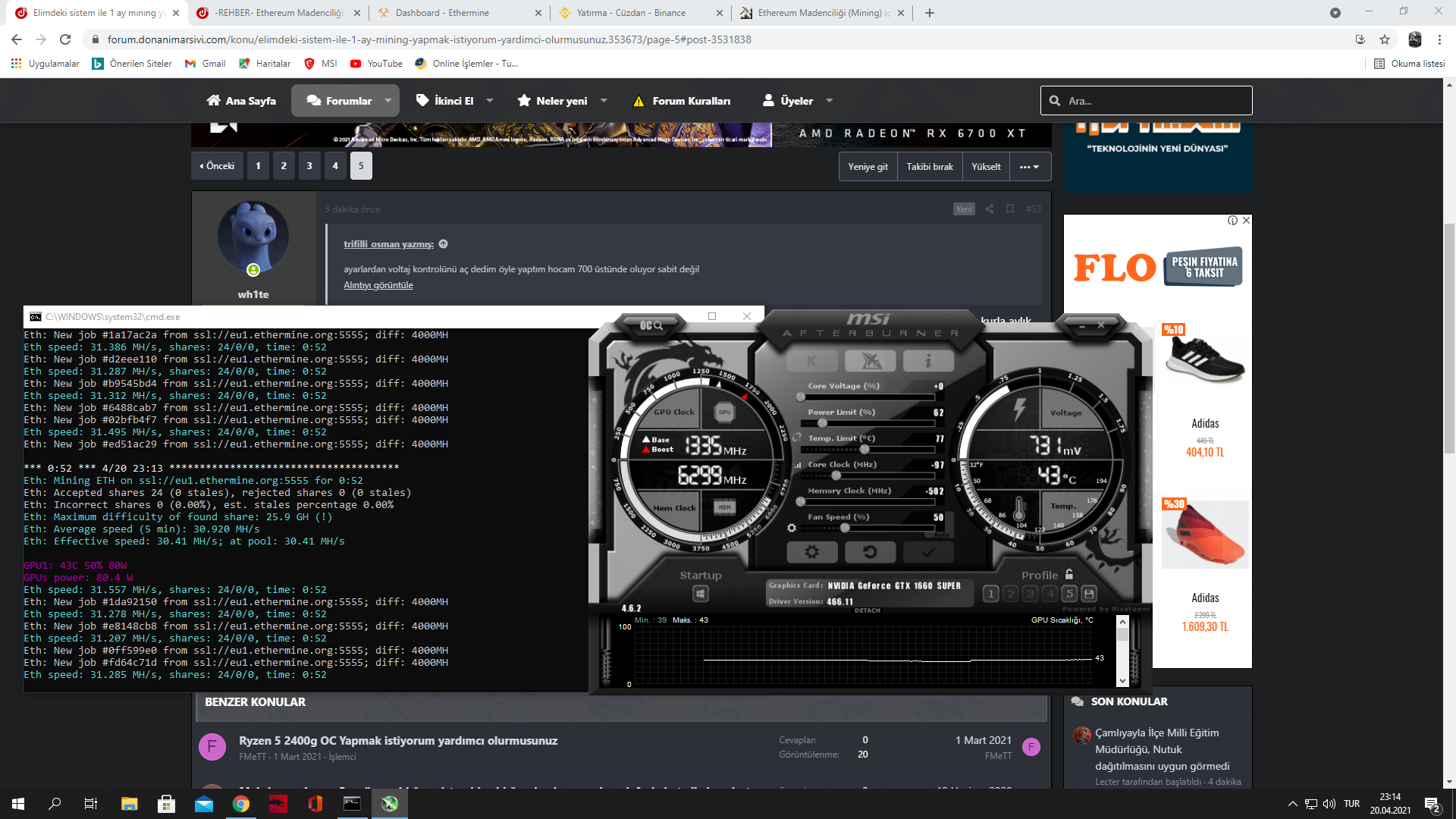1456x819 pixels.
Task: Click Alıntıyı görüntüle link
Action: pyautogui.click(x=378, y=285)
